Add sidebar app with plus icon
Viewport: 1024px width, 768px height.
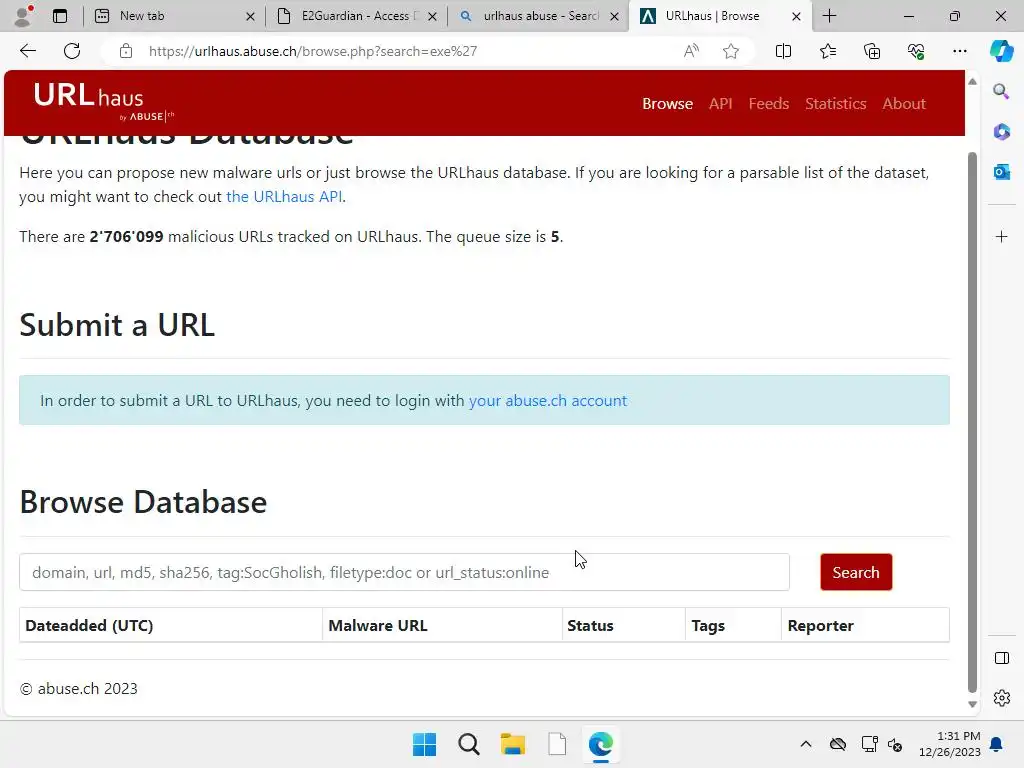[1001, 236]
